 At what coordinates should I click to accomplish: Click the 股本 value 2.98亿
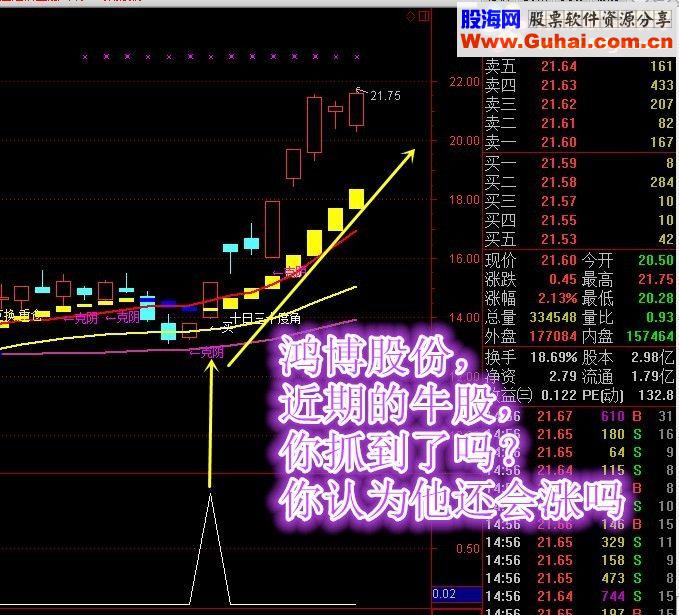[653, 358]
